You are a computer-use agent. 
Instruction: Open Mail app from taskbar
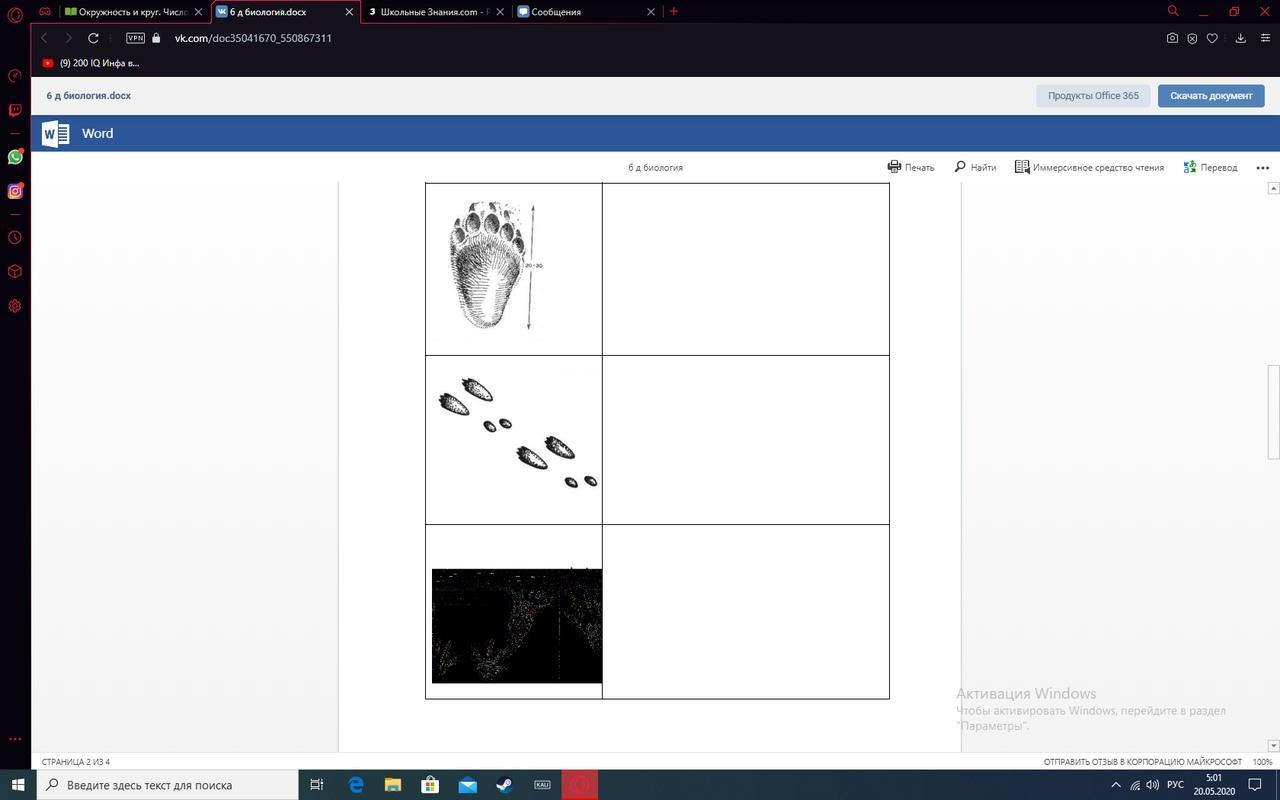467,785
